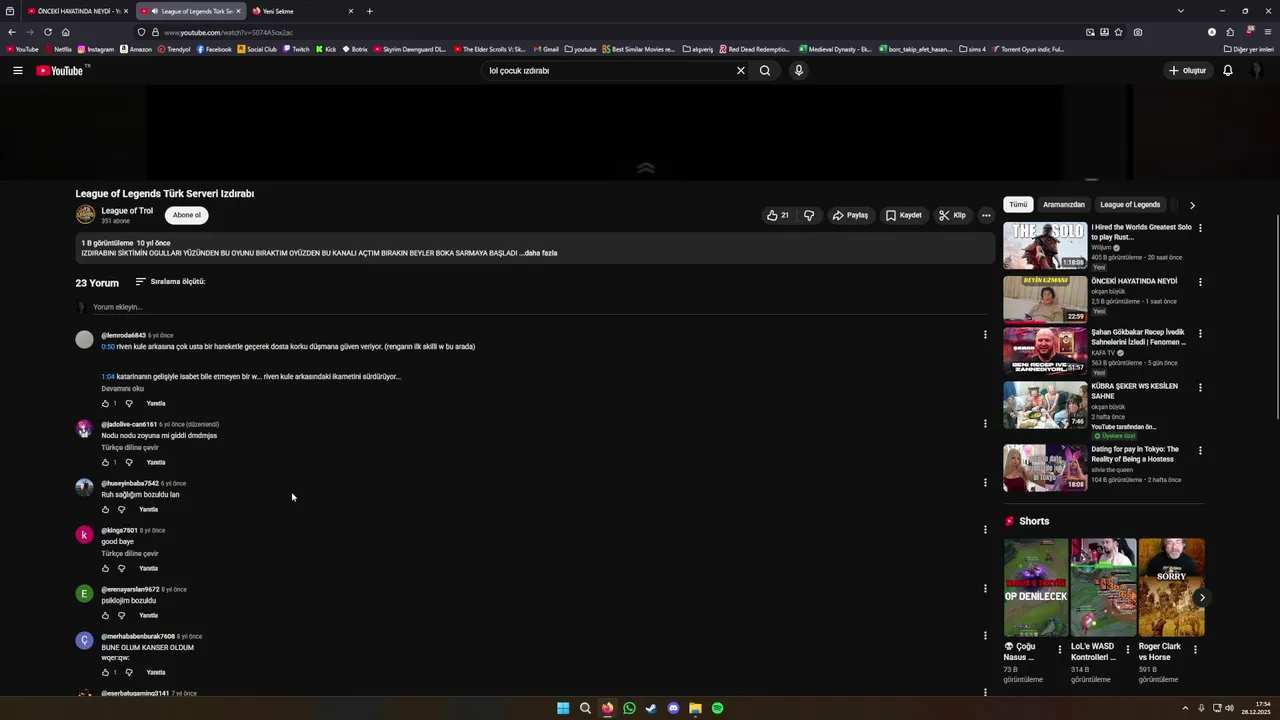Start voice search with the microphone
The image size is (1280, 720).
point(798,71)
